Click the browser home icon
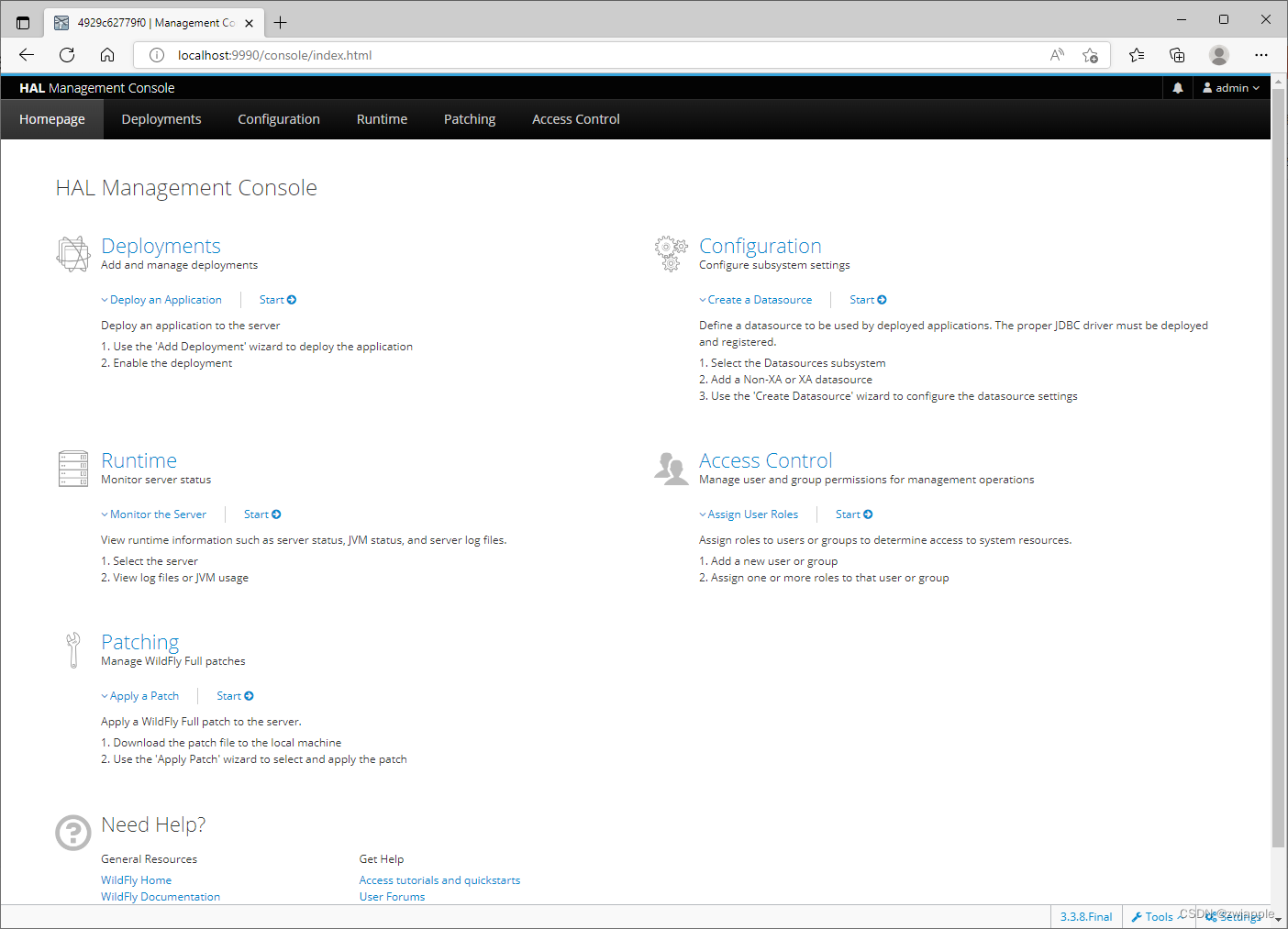1288x929 pixels. (x=107, y=55)
